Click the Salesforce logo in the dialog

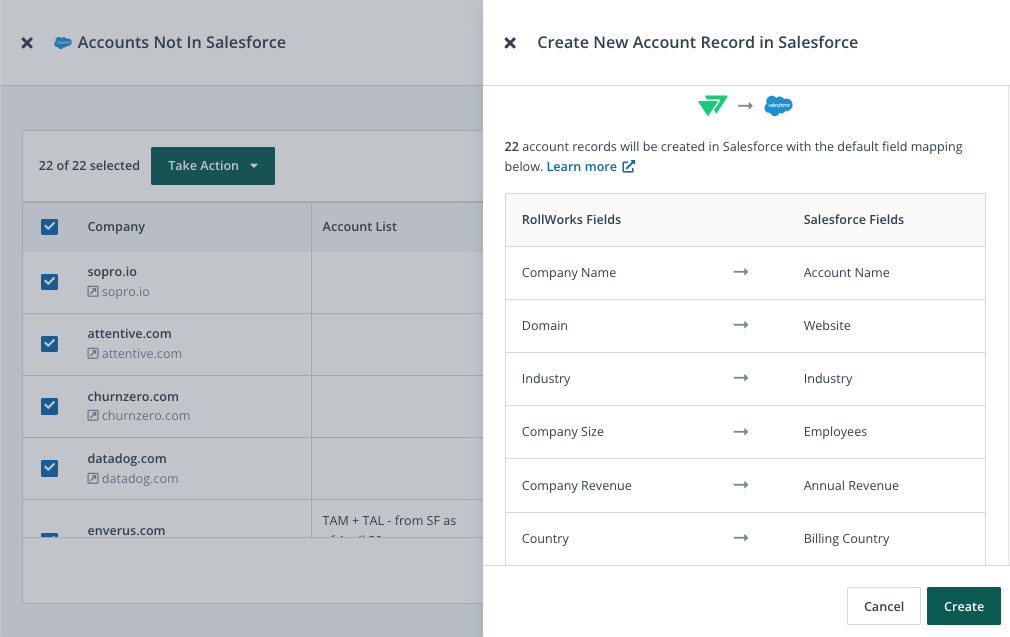click(778, 105)
